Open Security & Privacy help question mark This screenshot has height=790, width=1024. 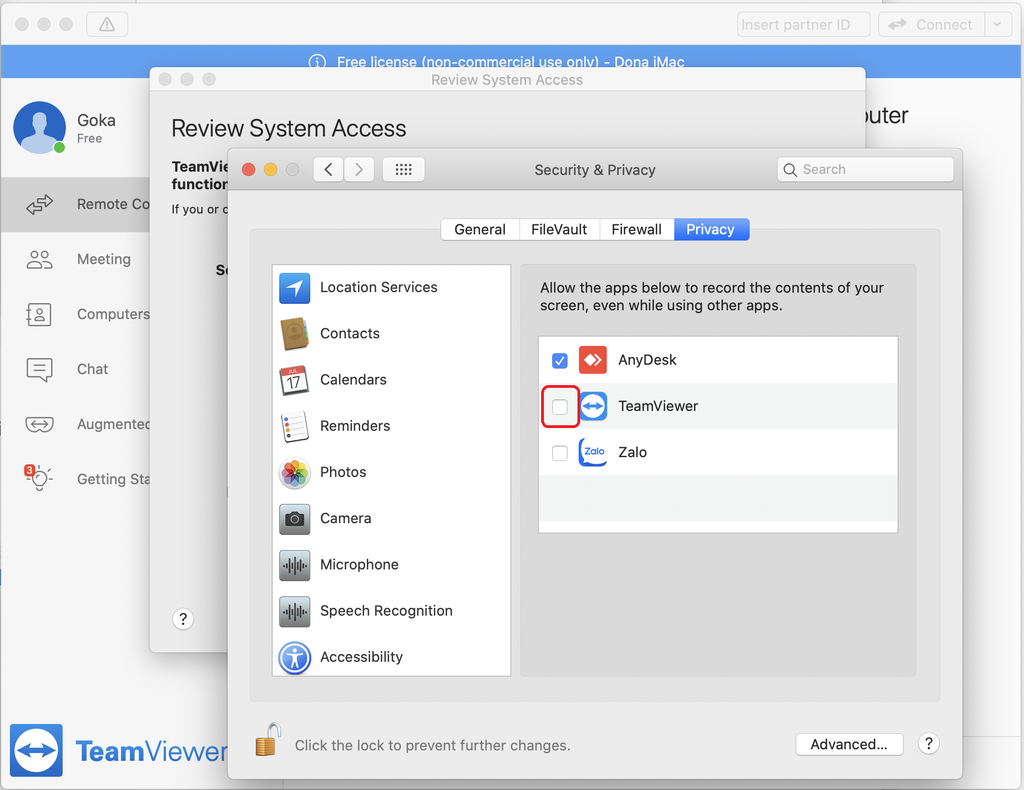[x=929, y=744]
